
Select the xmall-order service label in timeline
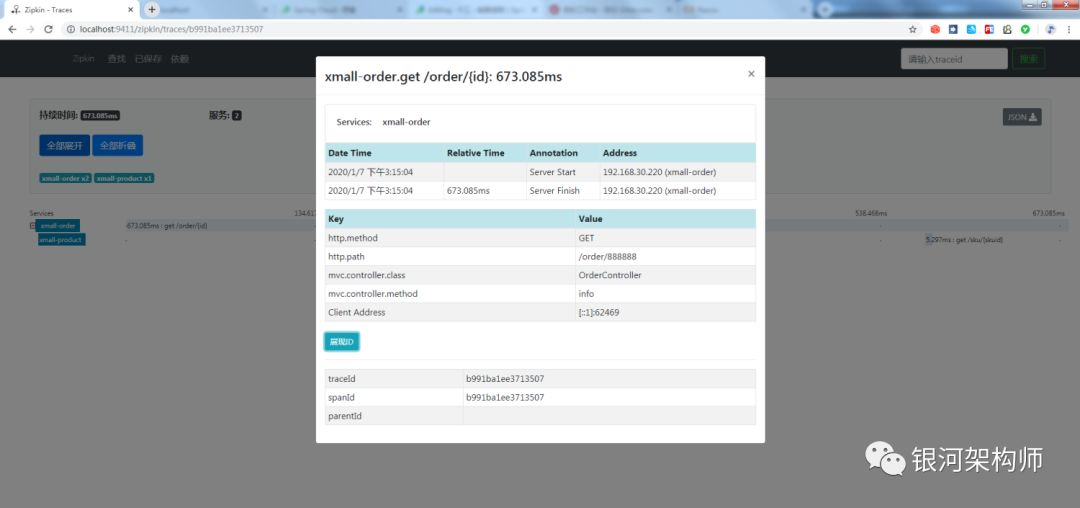58,226
